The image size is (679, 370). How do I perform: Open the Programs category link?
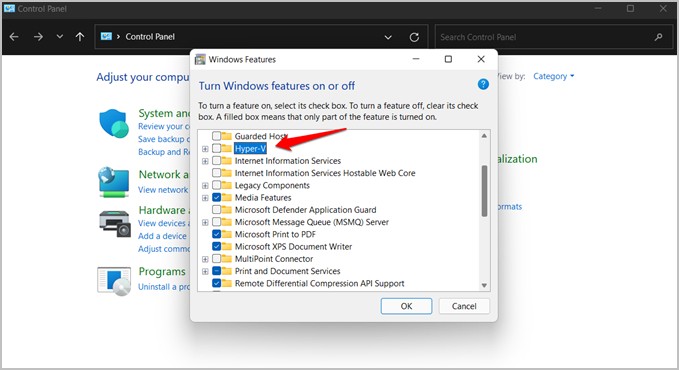click(x=162, y=272)
